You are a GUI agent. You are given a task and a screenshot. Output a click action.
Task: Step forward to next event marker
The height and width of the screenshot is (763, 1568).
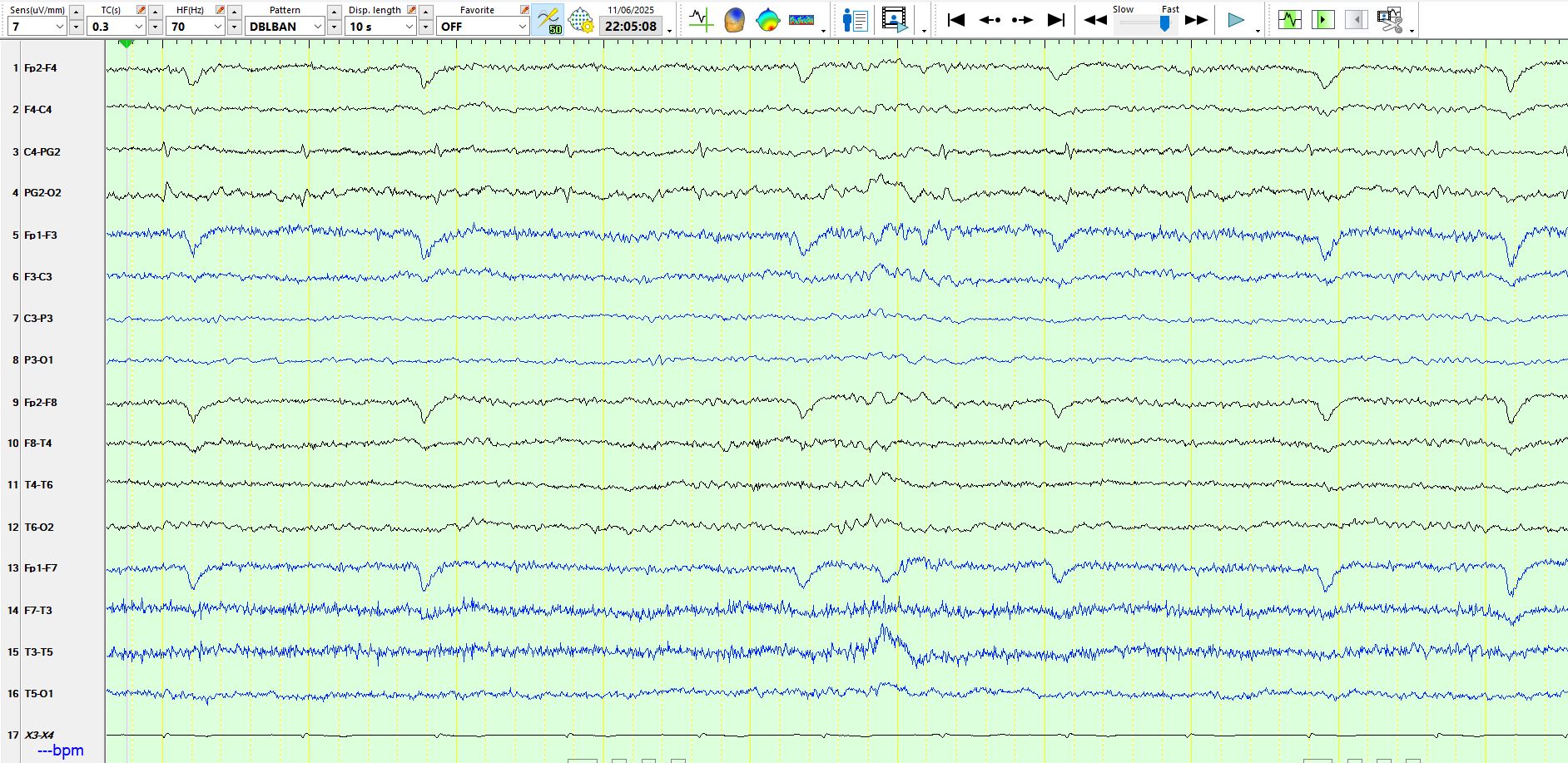click(x=1023, y=20)
